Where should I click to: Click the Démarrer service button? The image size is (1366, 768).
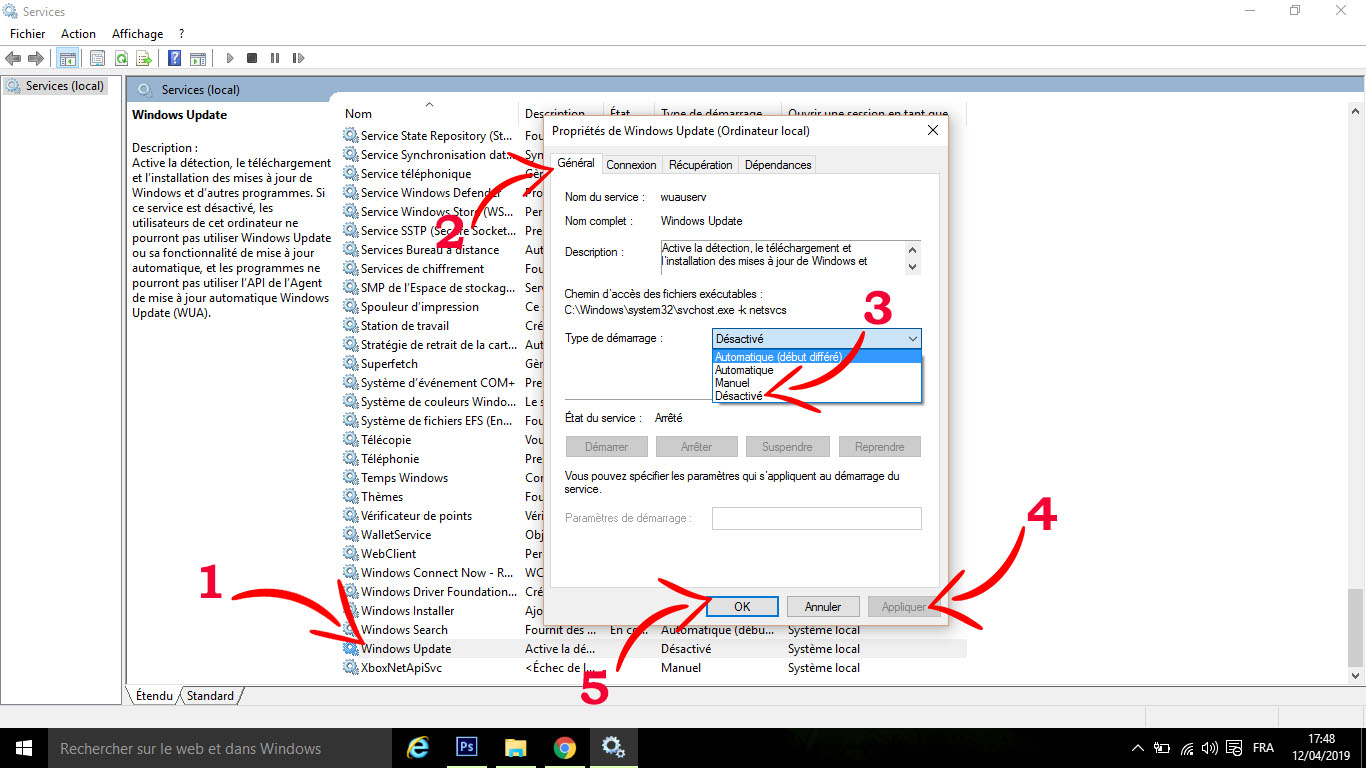click(x=607, y=447)
